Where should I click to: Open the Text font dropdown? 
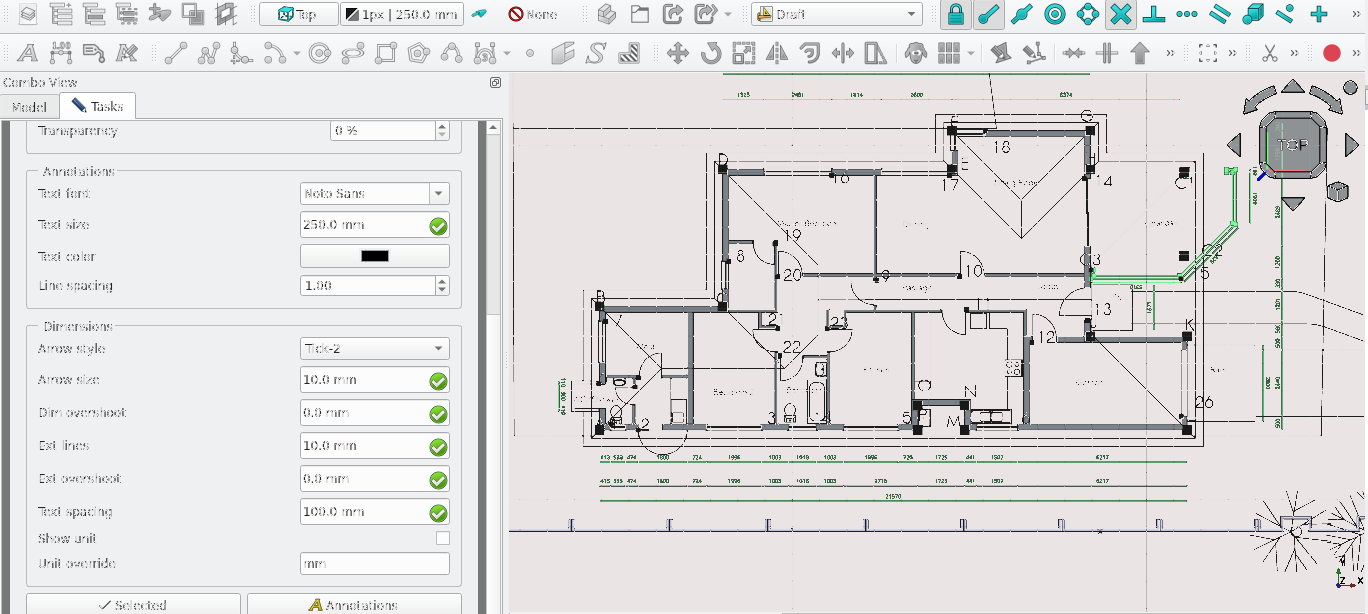pos(374,194)
